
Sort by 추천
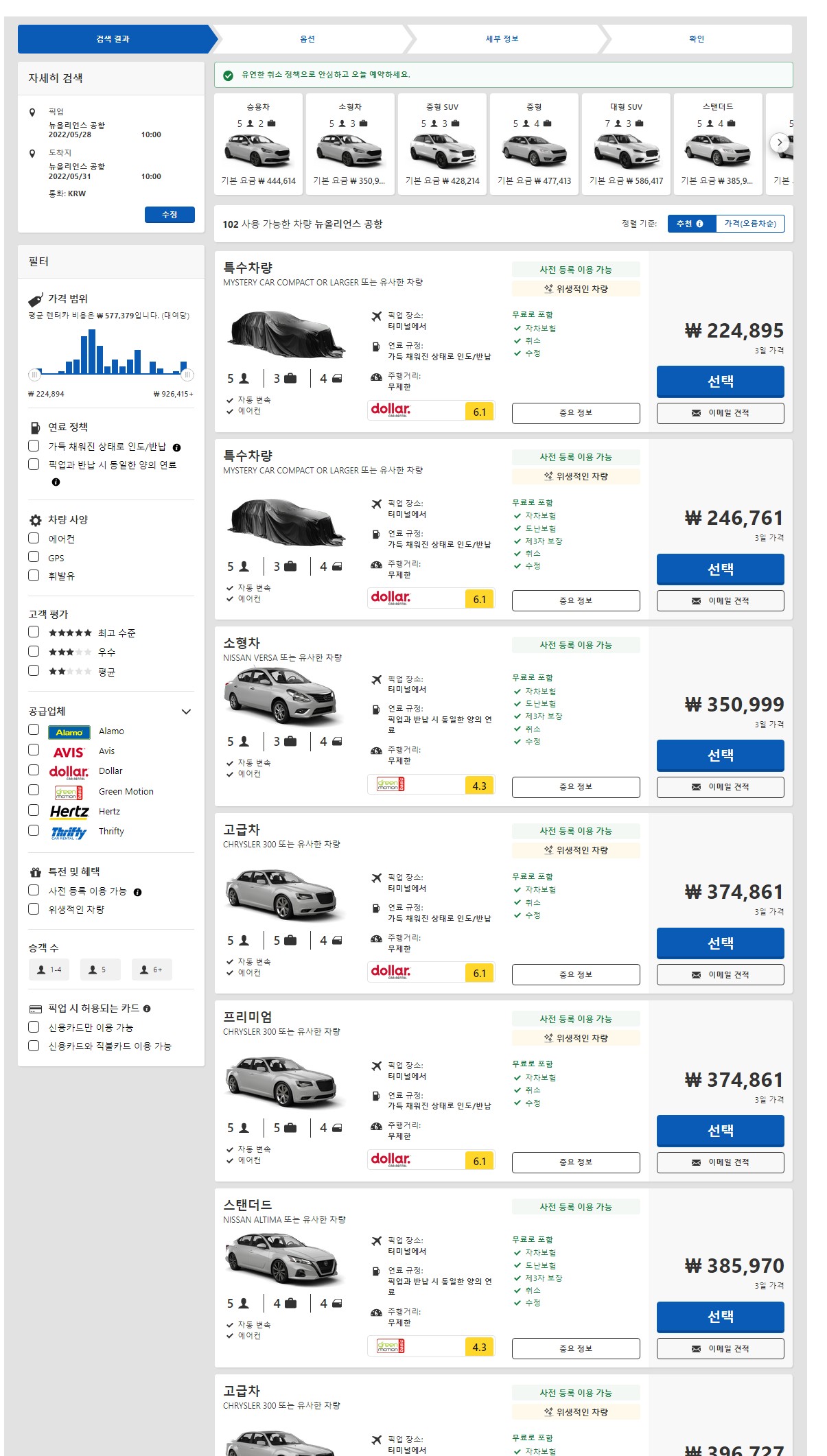pos(691,224)
